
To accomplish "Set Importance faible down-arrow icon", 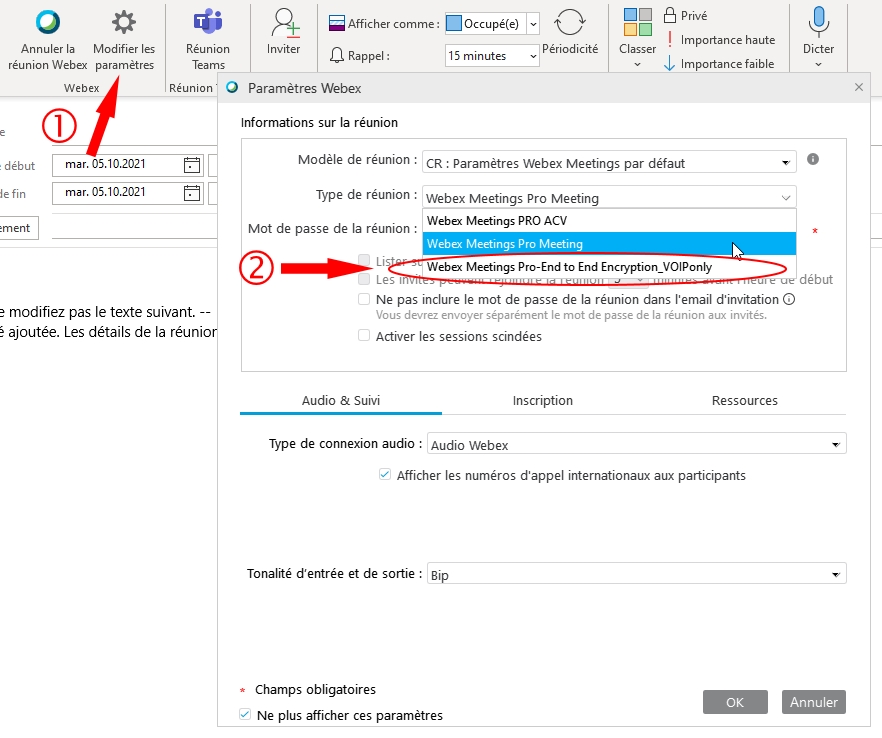I will click(x=669, y=64).
